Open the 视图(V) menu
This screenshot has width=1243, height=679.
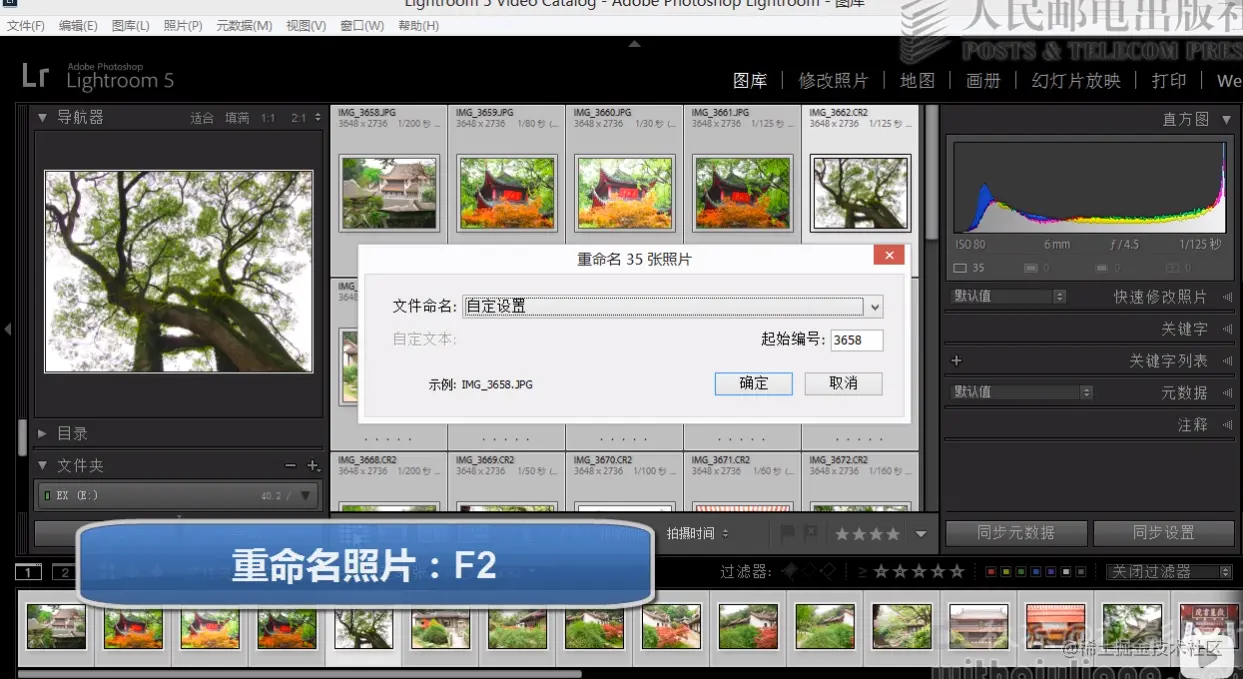(306, 25)
